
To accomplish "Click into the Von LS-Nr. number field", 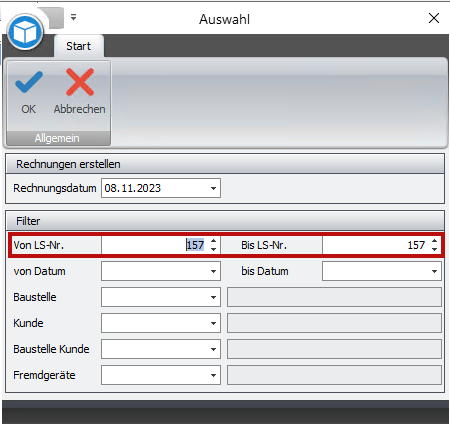I will (x=155, y=245).
